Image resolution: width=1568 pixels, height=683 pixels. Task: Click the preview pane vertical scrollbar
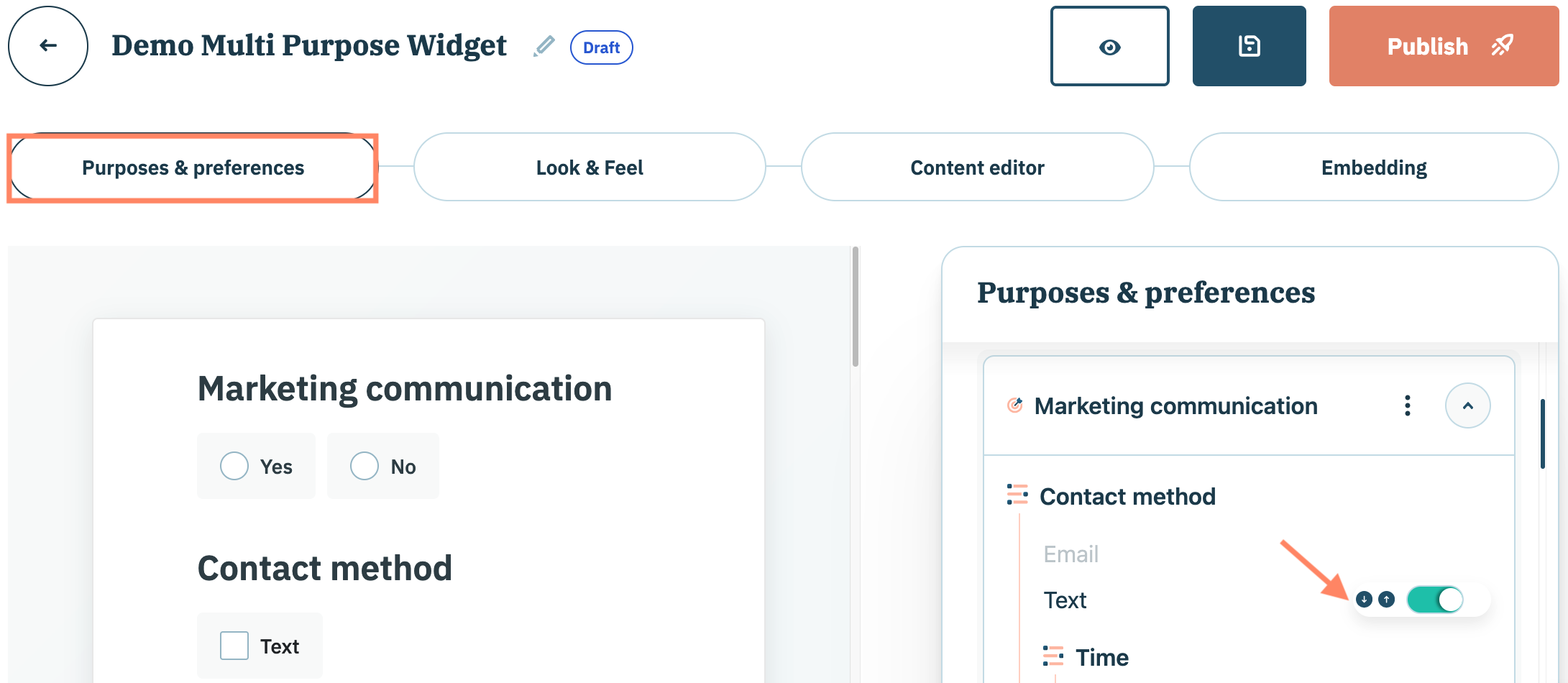855,307
